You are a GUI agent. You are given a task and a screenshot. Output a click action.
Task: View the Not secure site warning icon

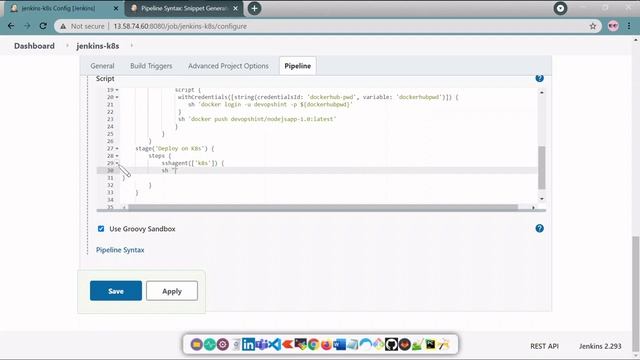[62, 26]
